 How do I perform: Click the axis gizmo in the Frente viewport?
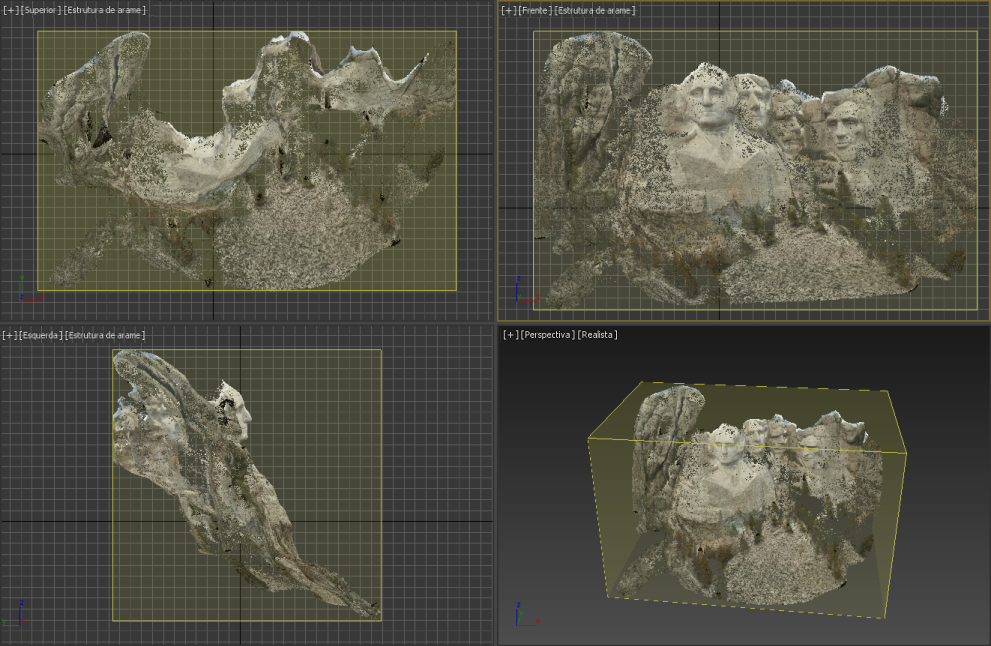pos(526,289)
